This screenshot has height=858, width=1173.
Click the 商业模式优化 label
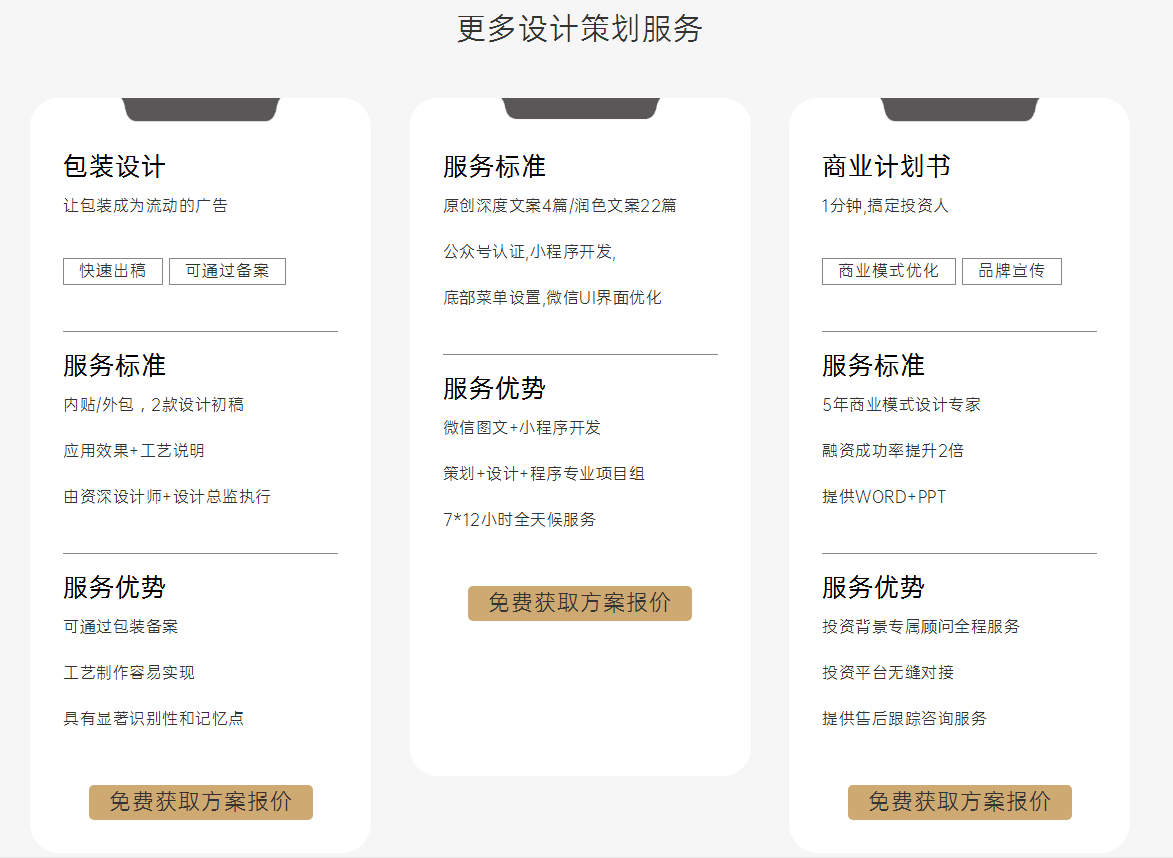tap(888, 271)
